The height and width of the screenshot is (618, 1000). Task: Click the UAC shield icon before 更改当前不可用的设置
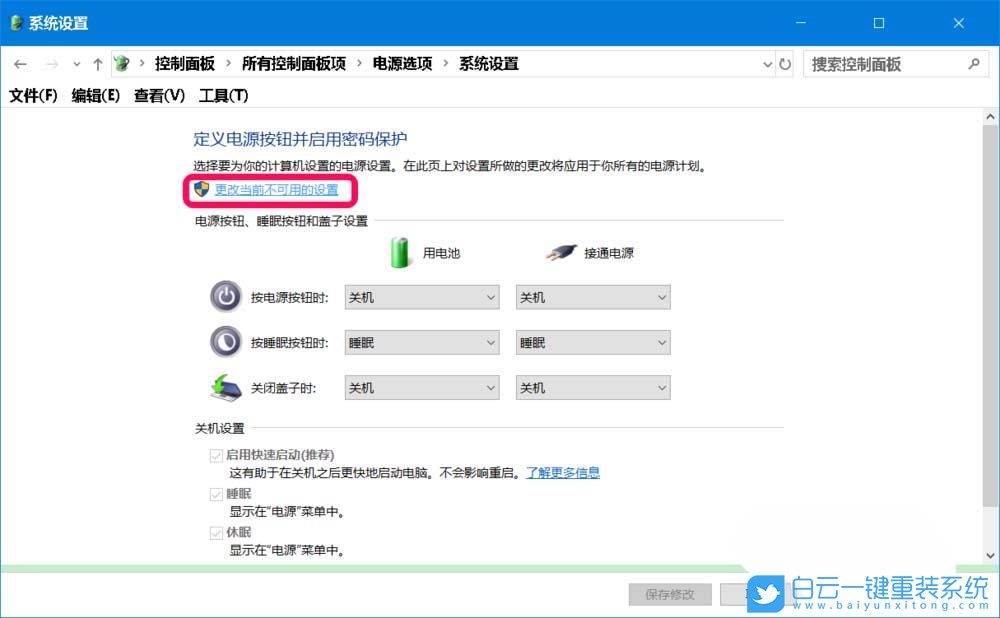click(200, 191)
